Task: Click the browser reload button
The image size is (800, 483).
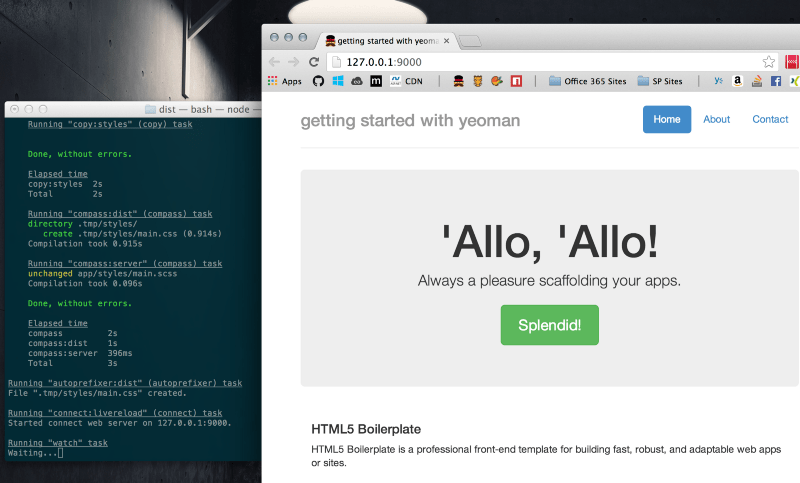Action: click(x=314, y=61)
